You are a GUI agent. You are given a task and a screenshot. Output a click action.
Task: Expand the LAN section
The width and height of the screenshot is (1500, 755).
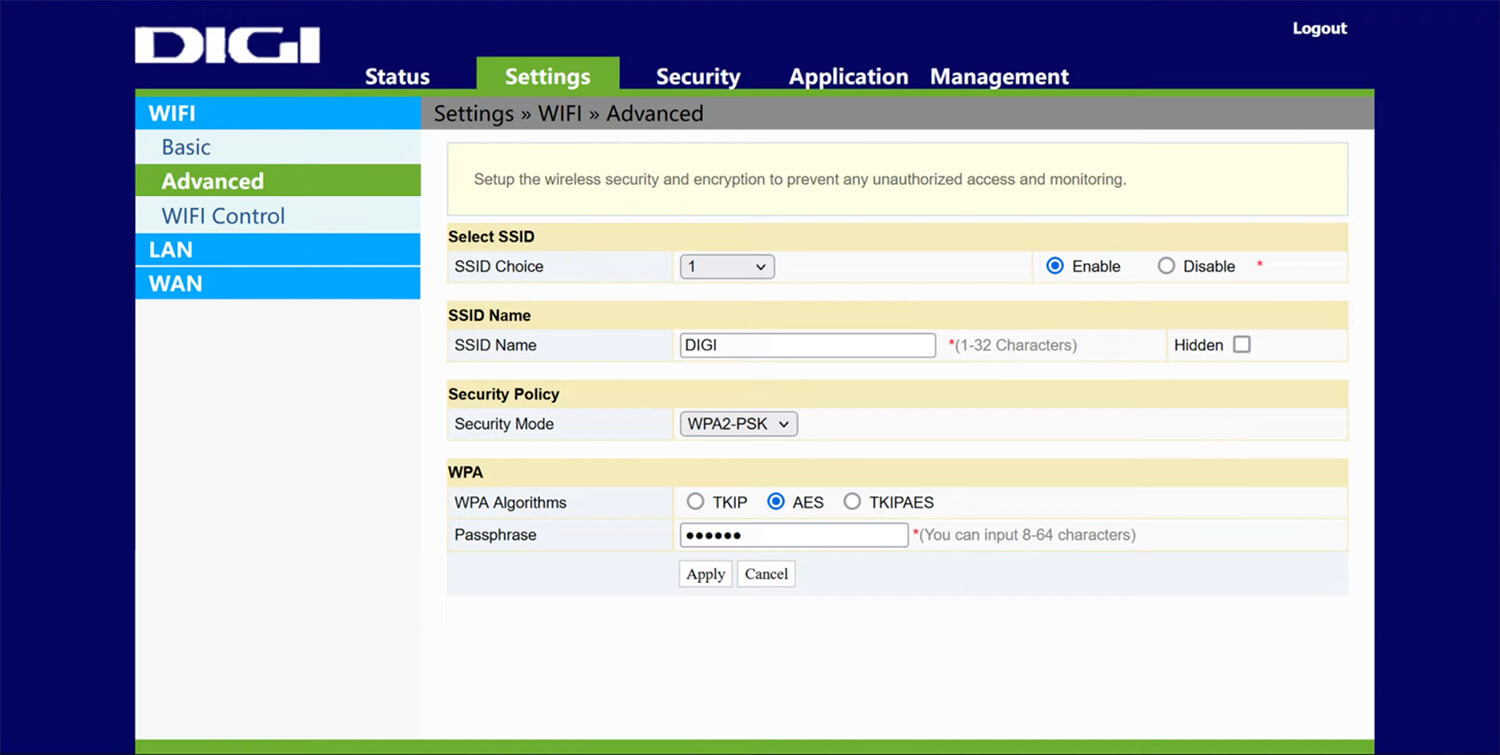171,250
